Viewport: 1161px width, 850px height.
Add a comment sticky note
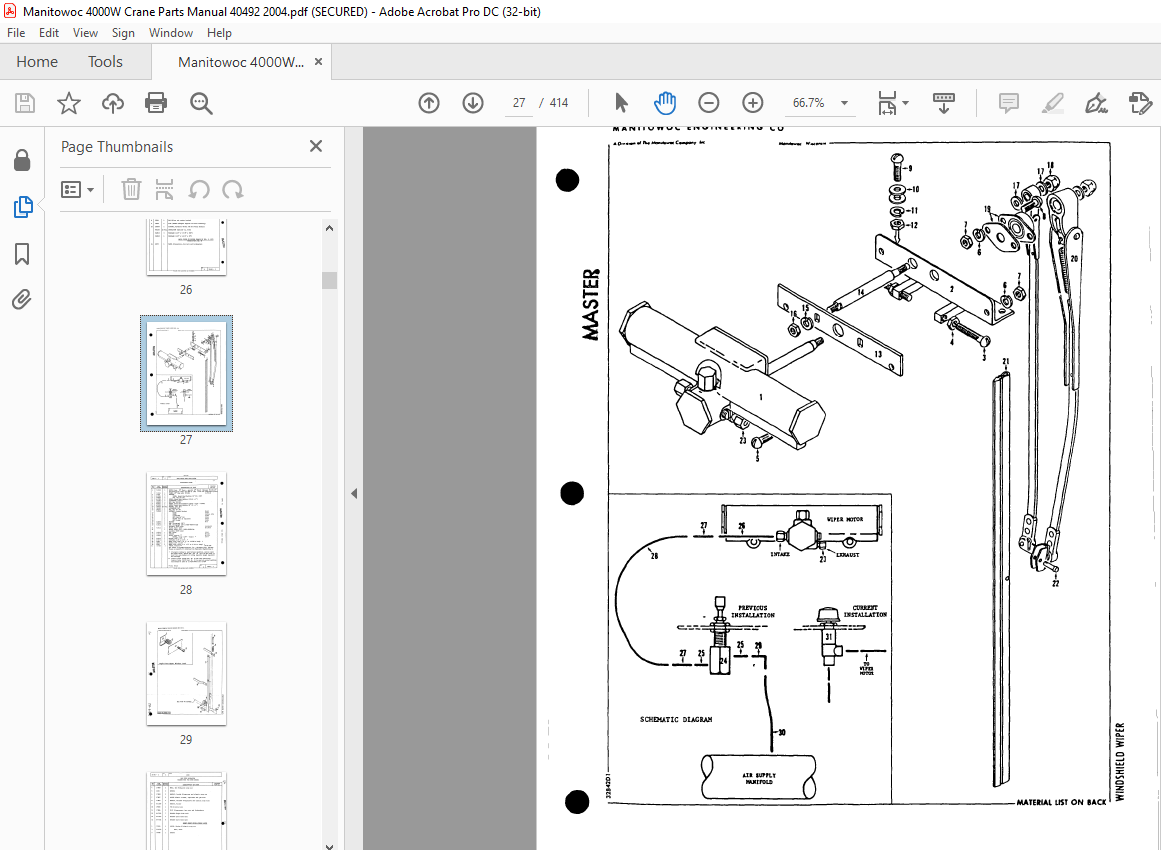click(x=1008, y=103)
